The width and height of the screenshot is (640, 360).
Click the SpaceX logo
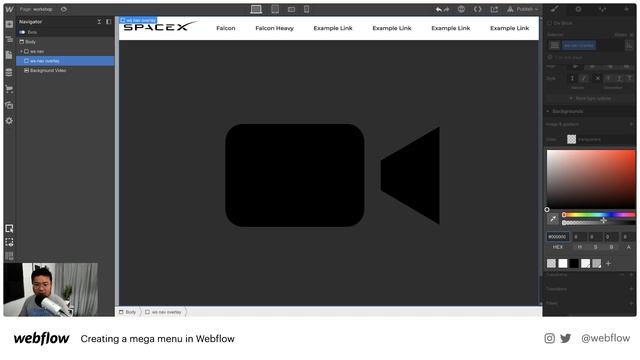[x=160, y=27]
